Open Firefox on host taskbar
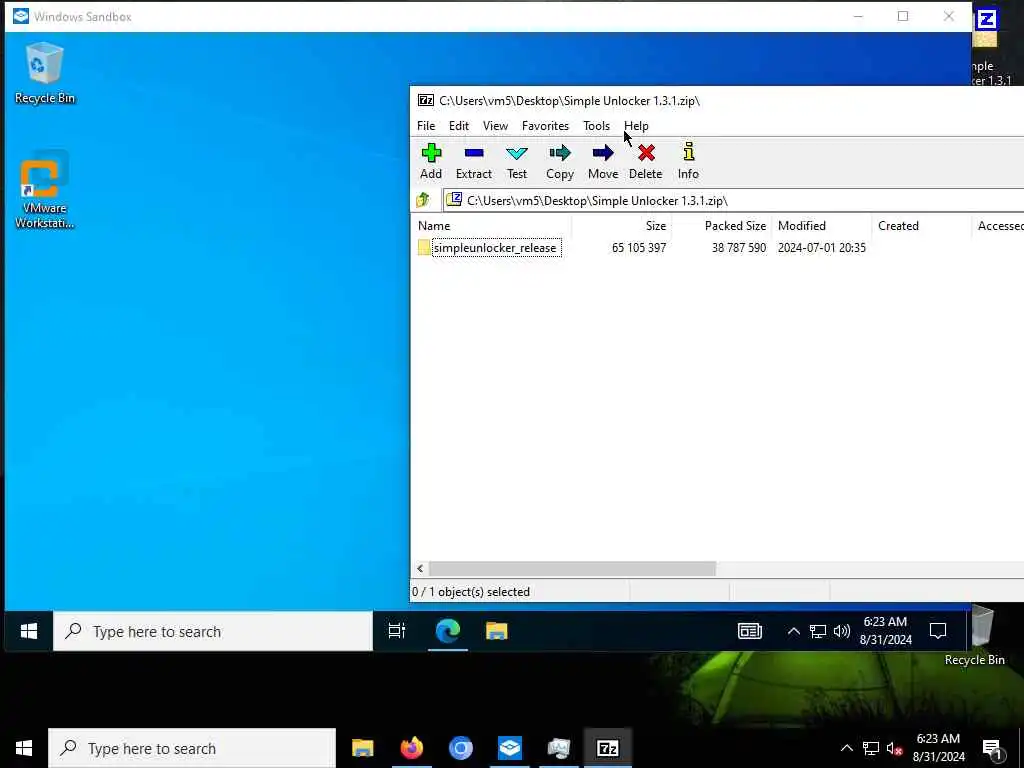 [411, 748]
